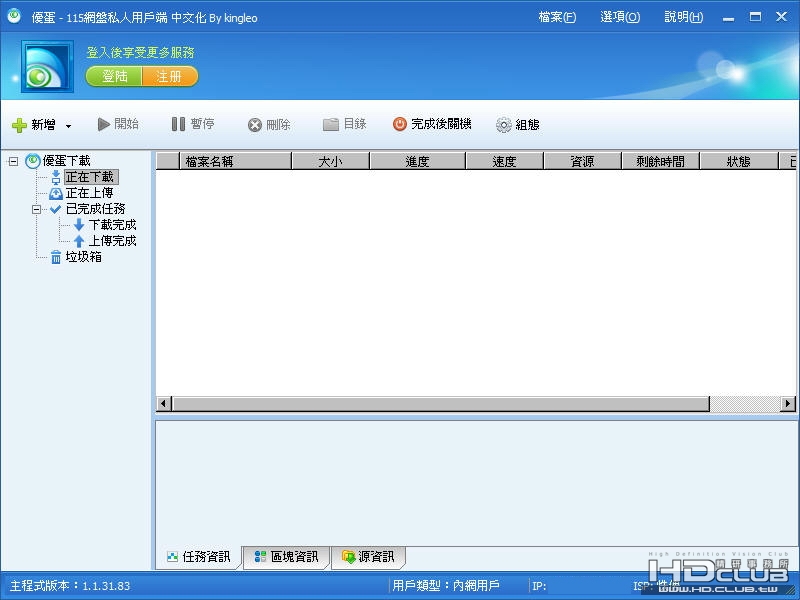This screenshot has height=600, width=800.
Task: Click the 任務資訊 tab icon
Action: [x=172, y=557]
